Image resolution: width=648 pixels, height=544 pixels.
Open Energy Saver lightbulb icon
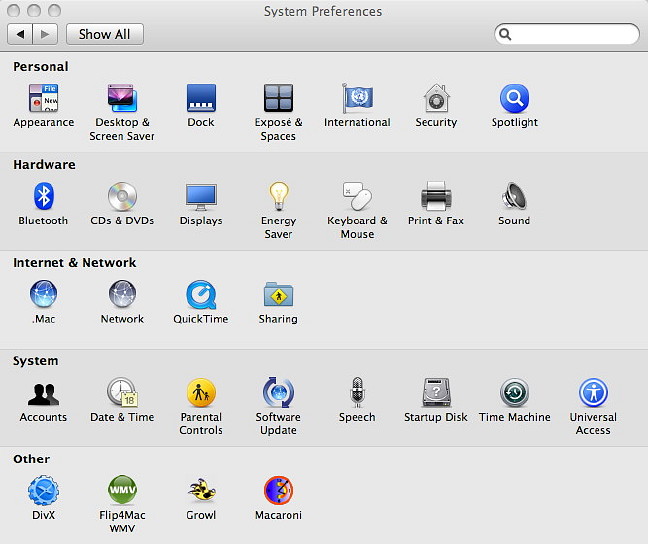pyautogui.click(x=279, y=196)
